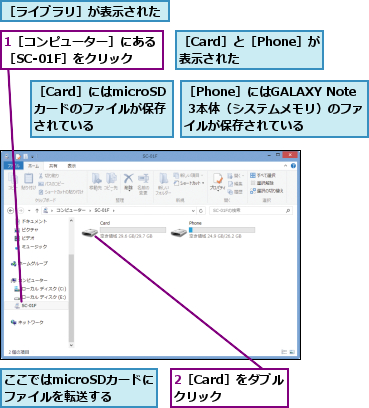Select Music (ミュージック) in navigation pane

[x=31, y=247]
